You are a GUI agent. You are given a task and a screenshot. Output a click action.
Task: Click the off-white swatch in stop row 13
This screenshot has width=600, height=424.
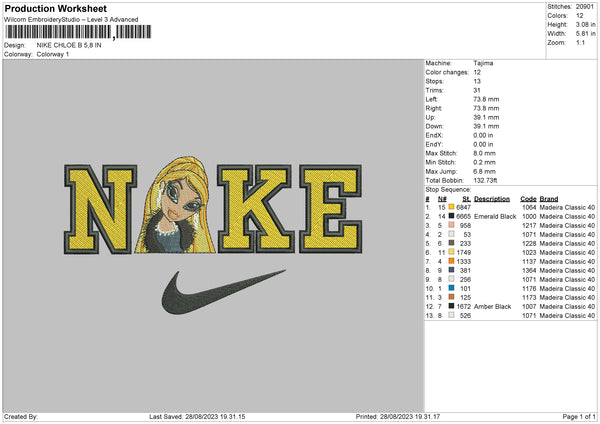(x=452, y=315)
